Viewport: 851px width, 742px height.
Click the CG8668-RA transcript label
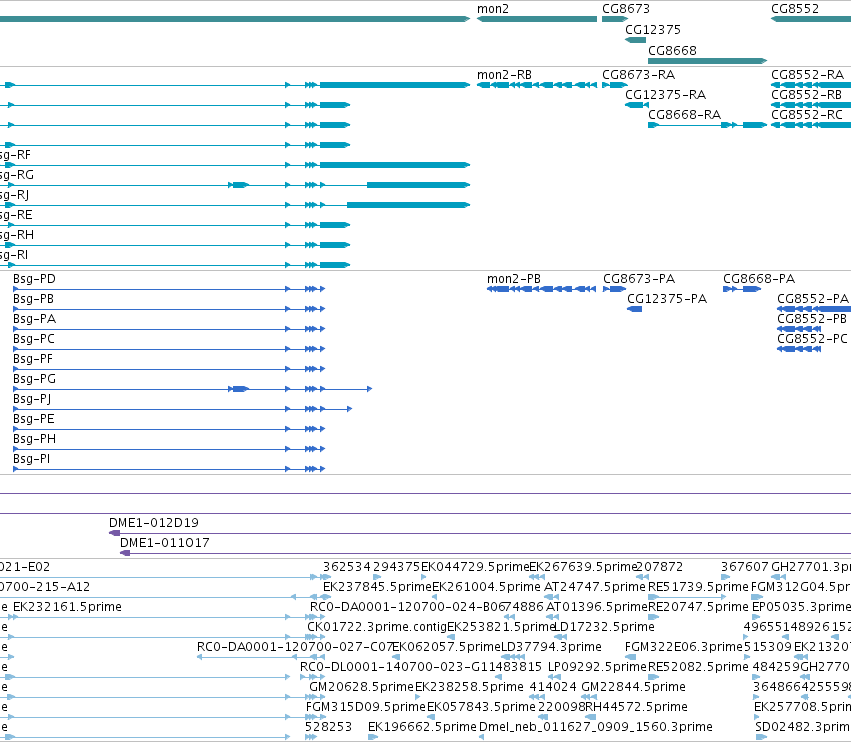tap(684, 115)
